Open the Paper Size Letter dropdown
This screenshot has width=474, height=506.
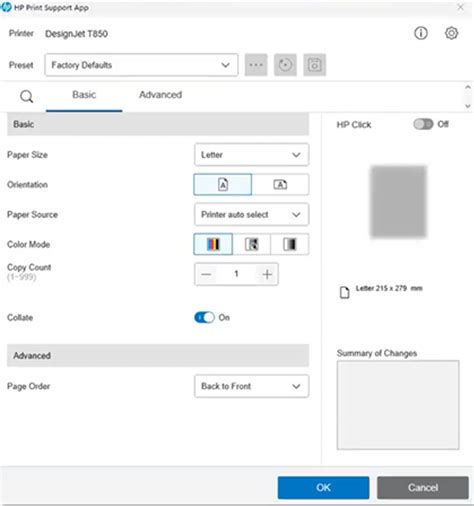pyautogui.click(x=251, y=155)
